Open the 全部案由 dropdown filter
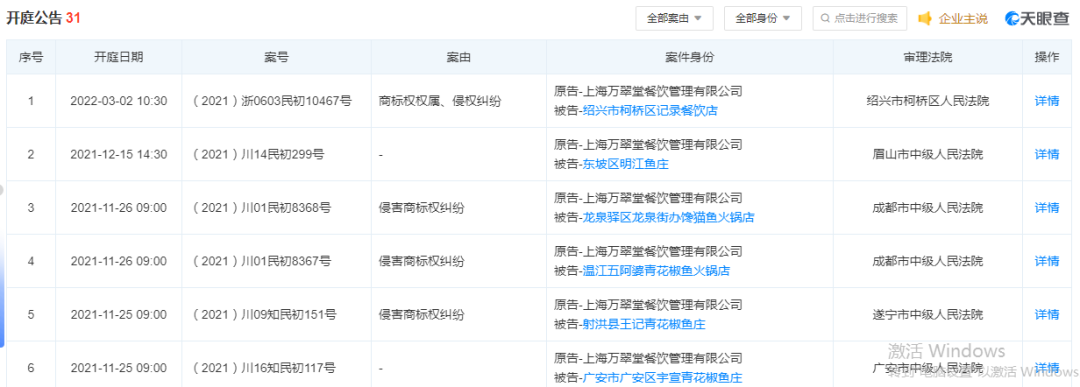Screen dimensions: 1080x387 pyautogui.click(x=674, y=19)
